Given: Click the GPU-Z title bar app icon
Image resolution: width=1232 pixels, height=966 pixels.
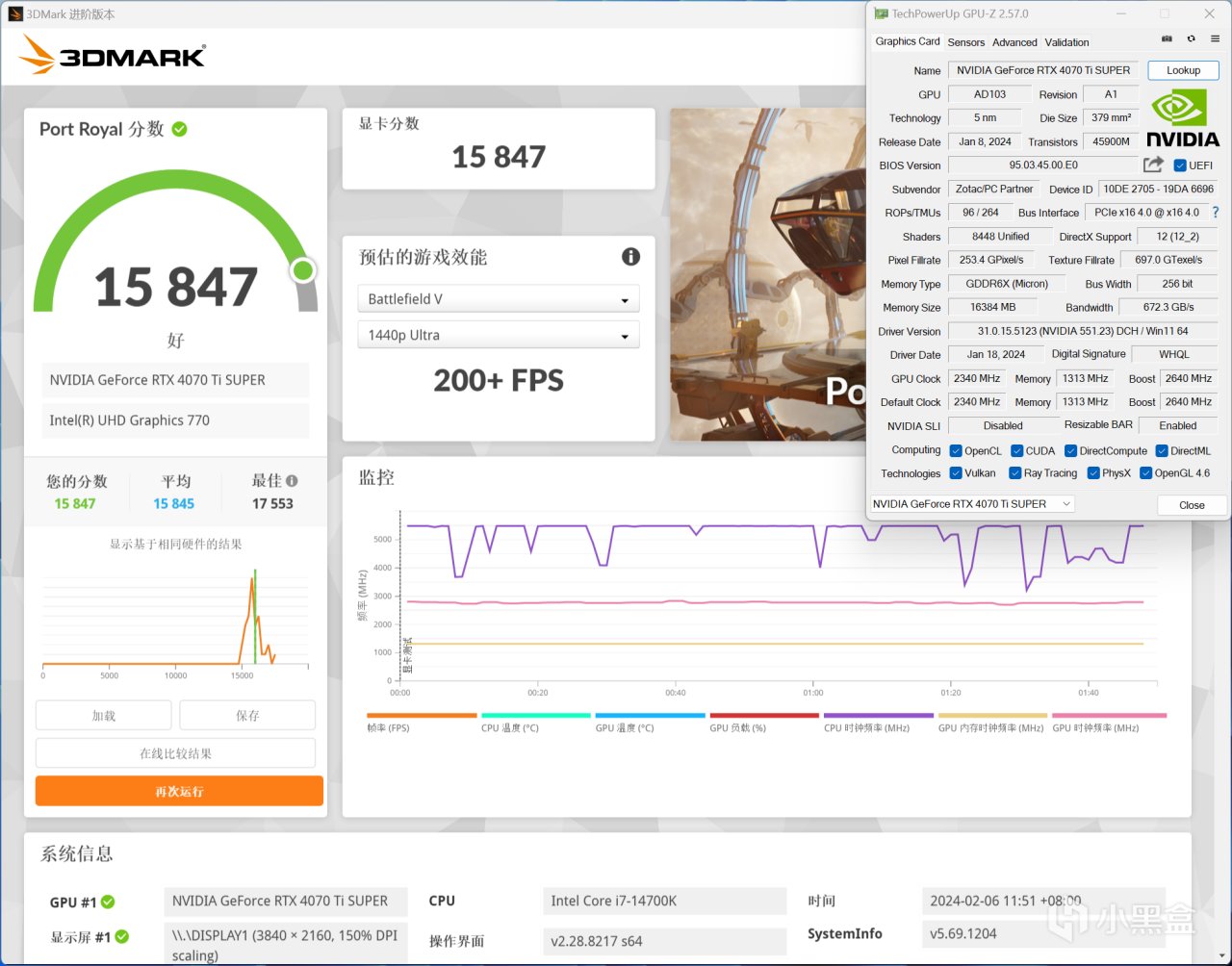Looking at the screenshot, I should click(x=881, y=13).
